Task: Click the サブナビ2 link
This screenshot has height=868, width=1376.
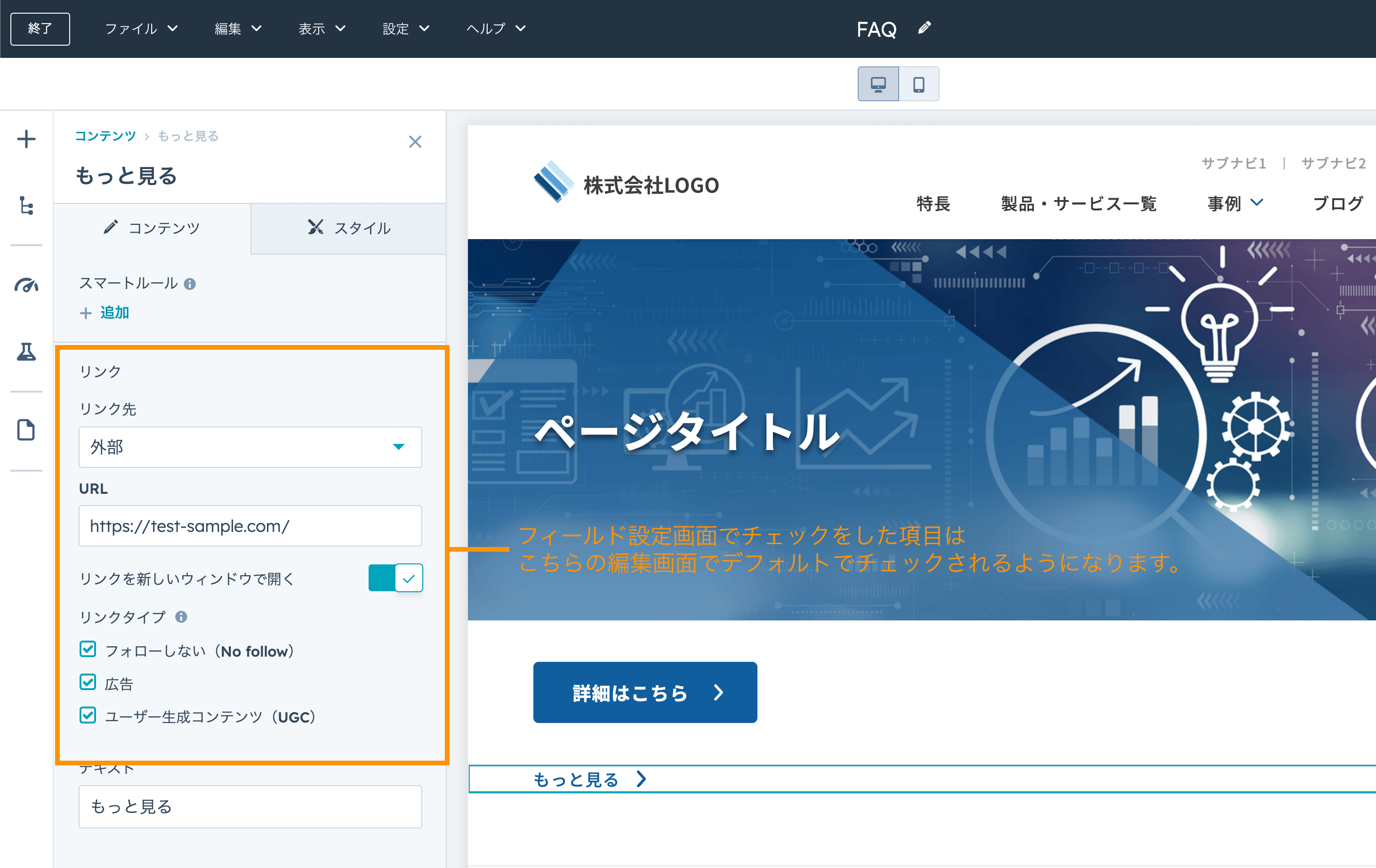Action: (1334, 163)
